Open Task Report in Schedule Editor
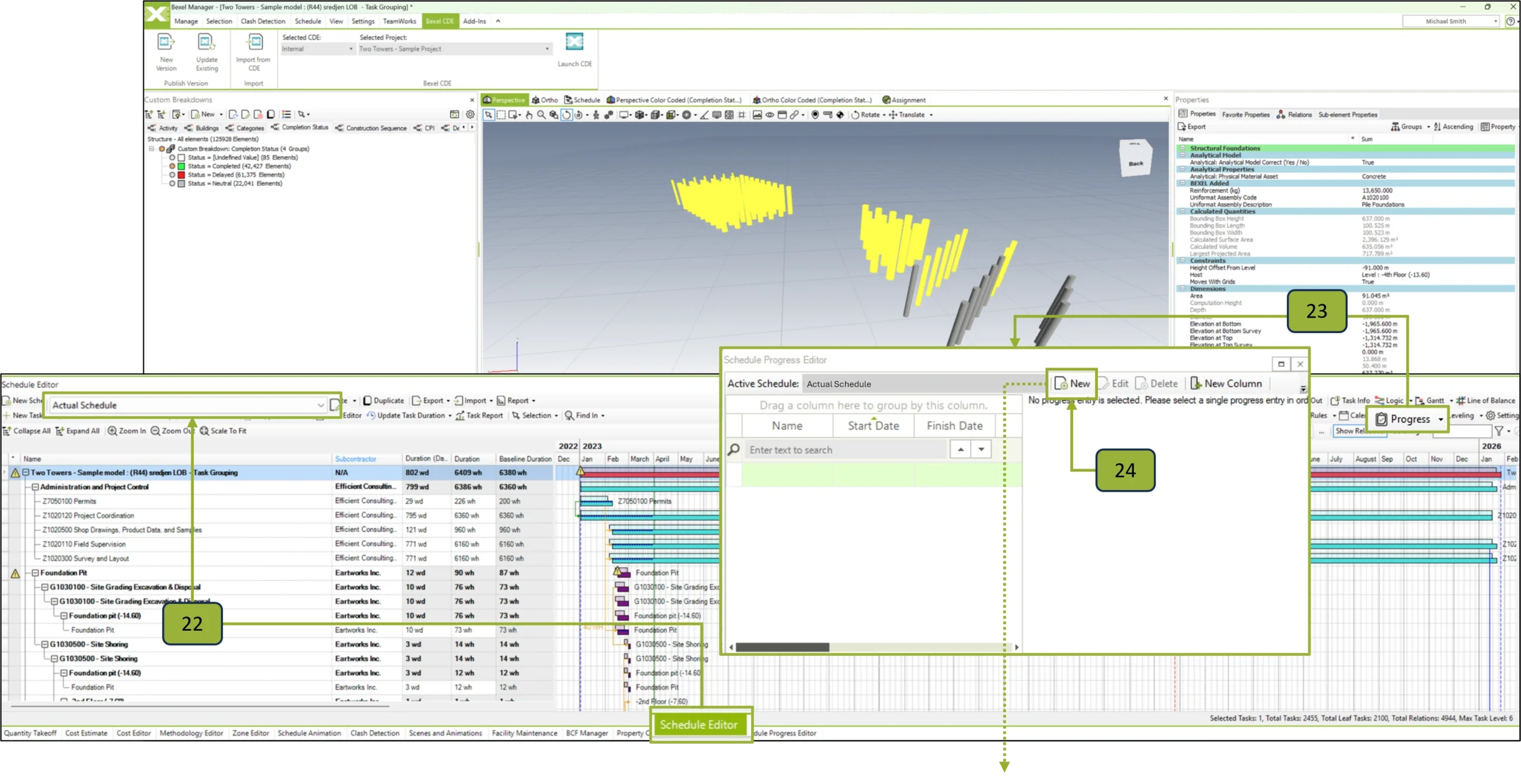 (479, 415)
